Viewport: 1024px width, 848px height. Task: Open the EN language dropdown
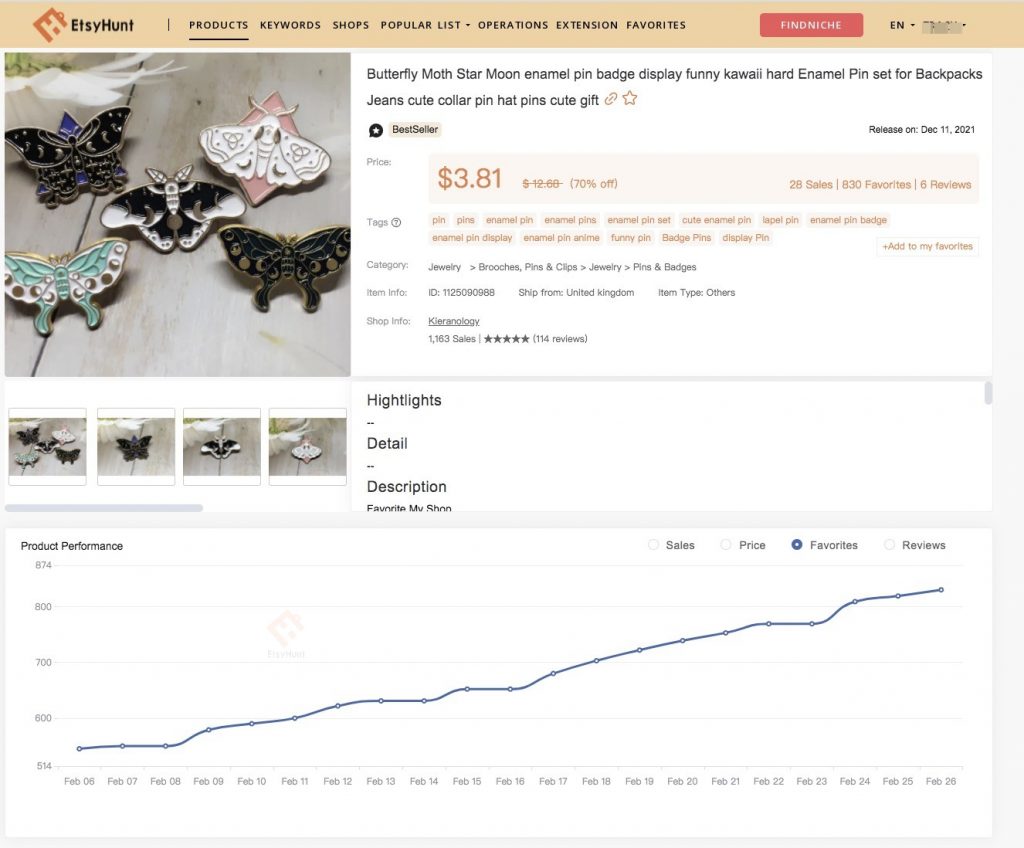tap(902, 25)
